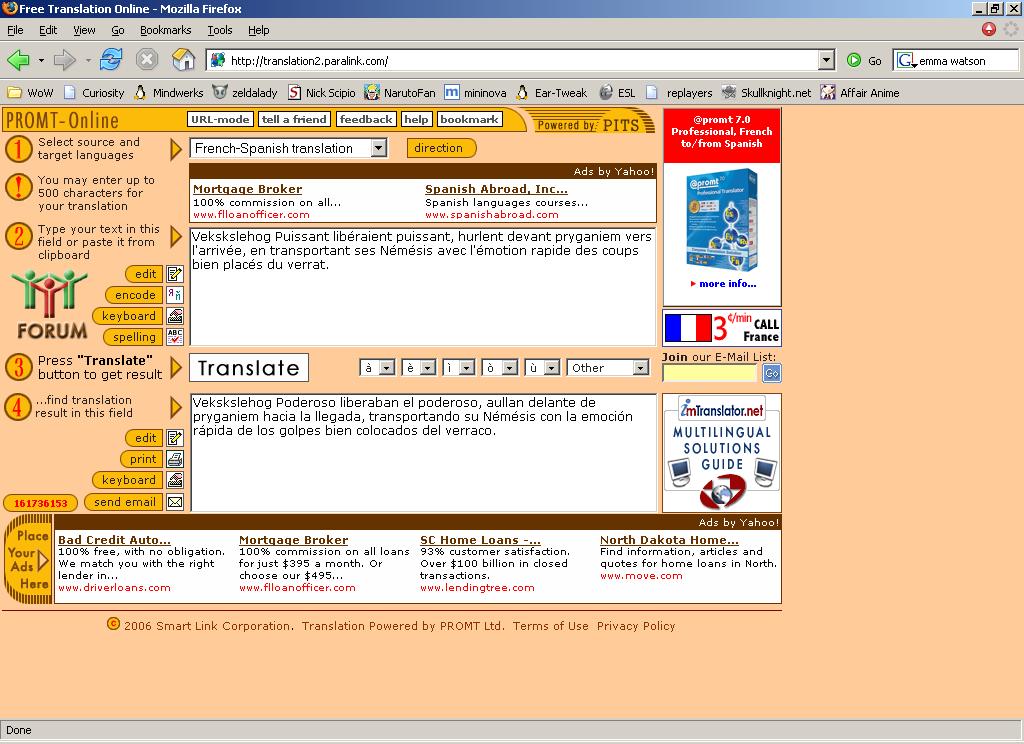Click the browser Back arrow

[x=18, y=60]
